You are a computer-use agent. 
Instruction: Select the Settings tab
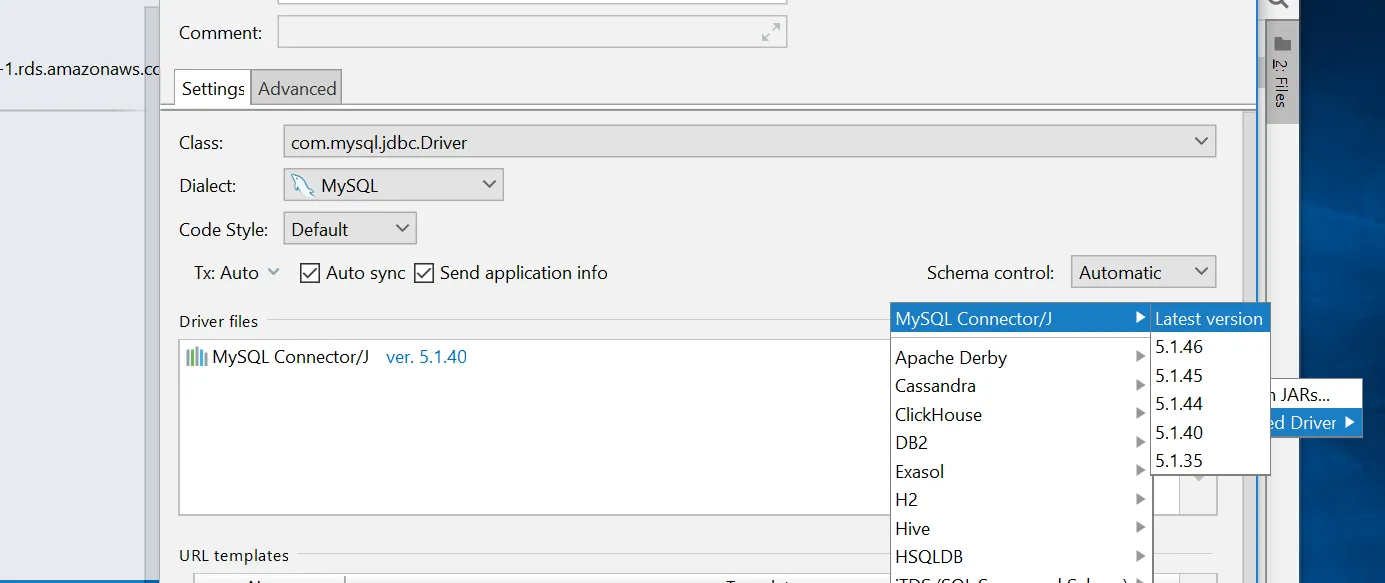pos(213,88)
